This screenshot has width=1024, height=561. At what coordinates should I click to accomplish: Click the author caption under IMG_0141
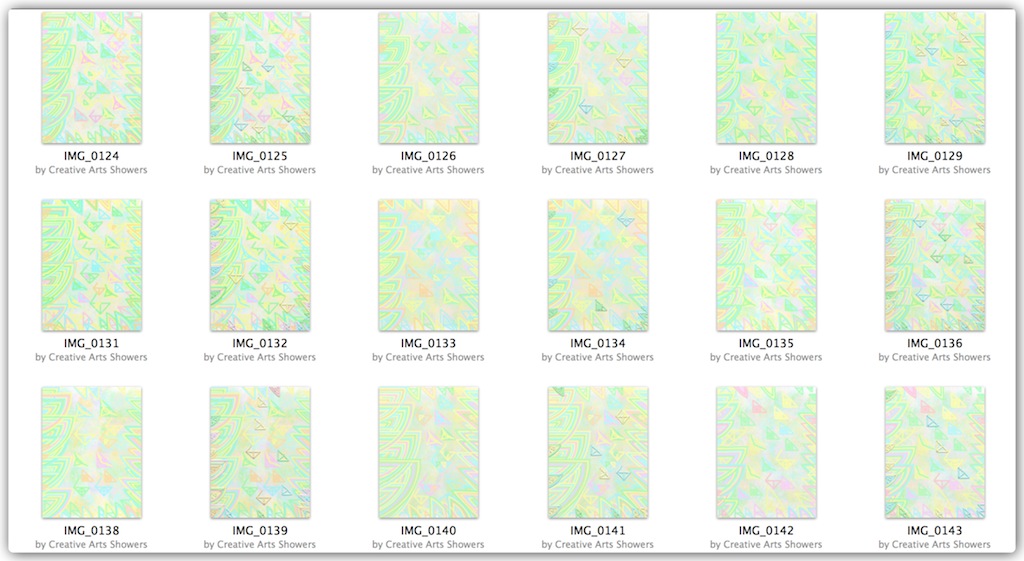coord(598,545)
